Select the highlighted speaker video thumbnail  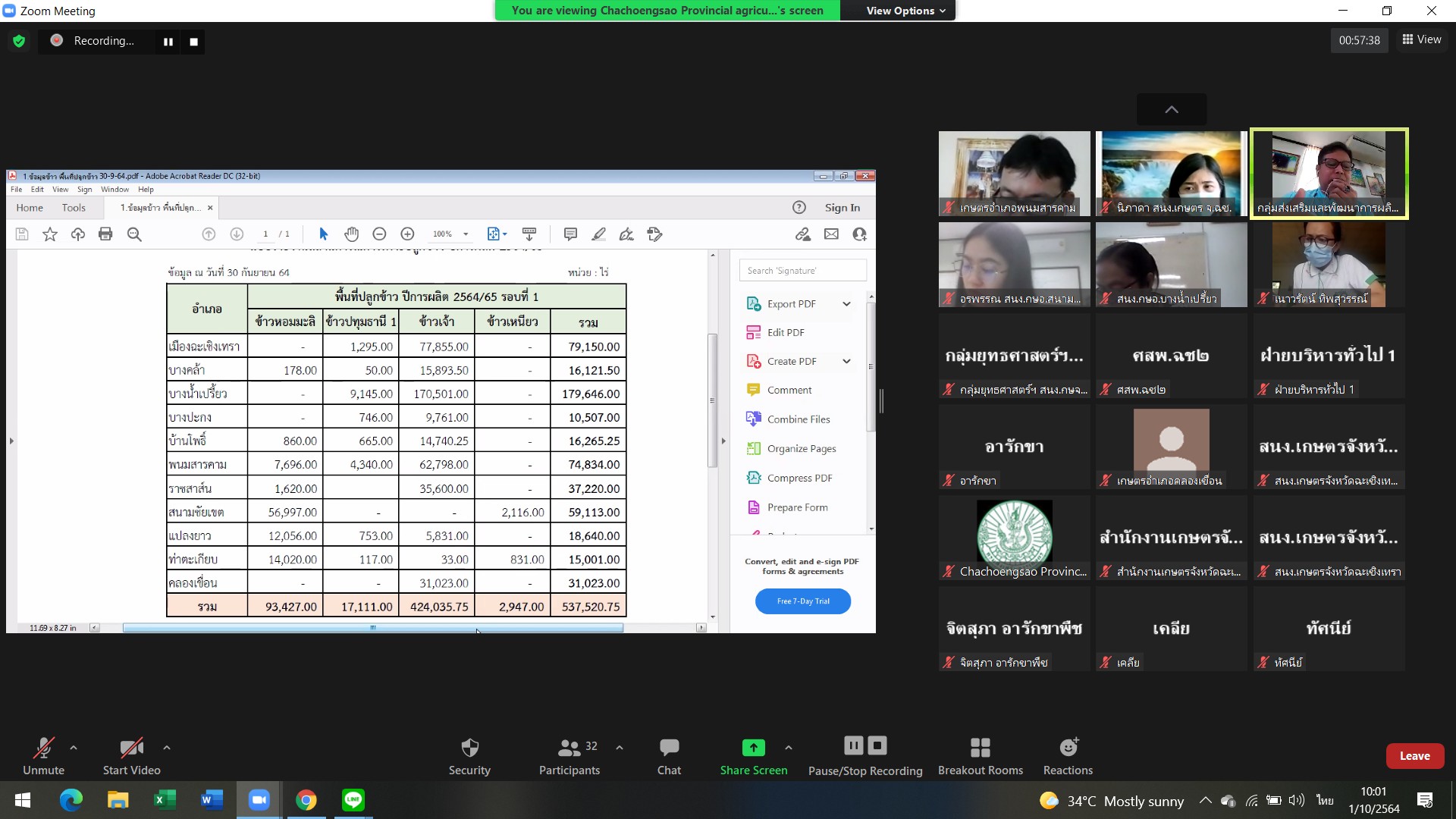pyautogui.click(x=1329, y=173)
